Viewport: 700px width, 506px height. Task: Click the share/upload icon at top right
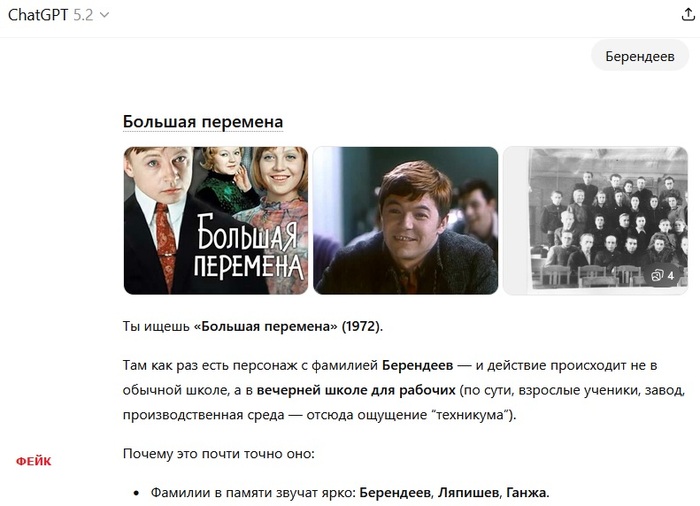(688, 15)
